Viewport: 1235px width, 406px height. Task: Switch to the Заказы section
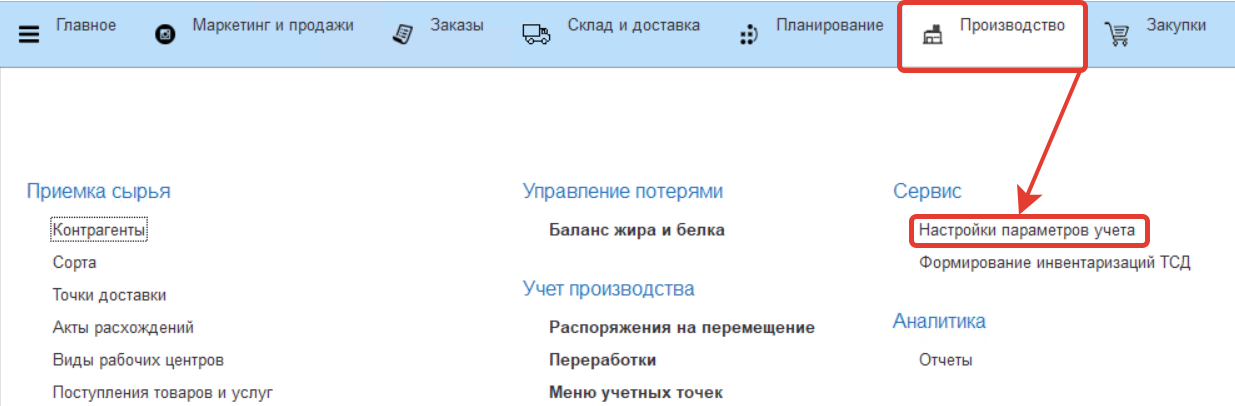point(457,25)
